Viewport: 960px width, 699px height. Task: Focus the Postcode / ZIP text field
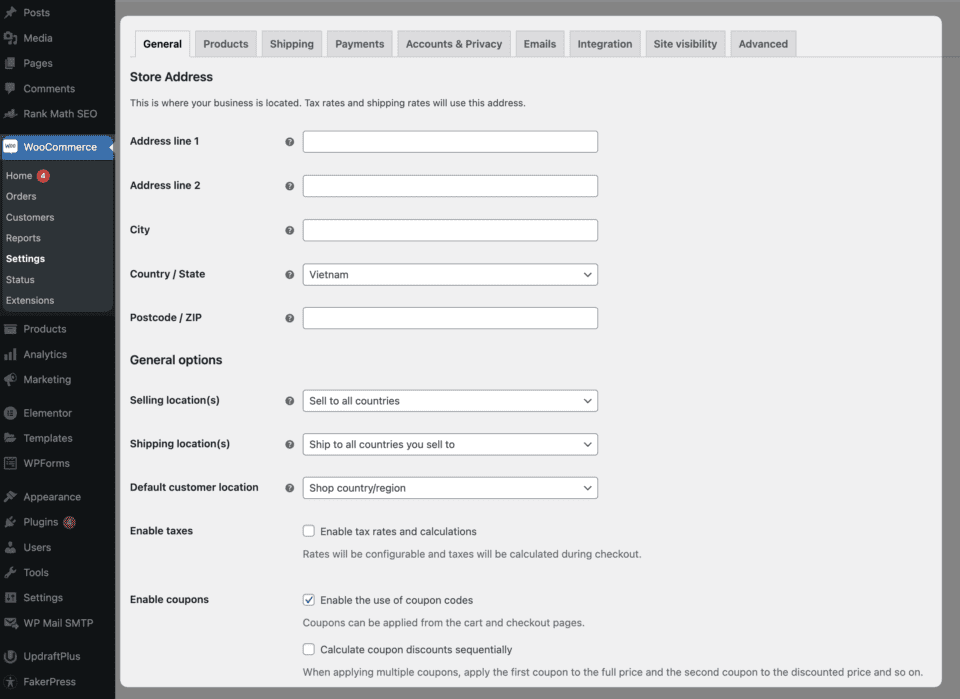click(x=450, y=318)
